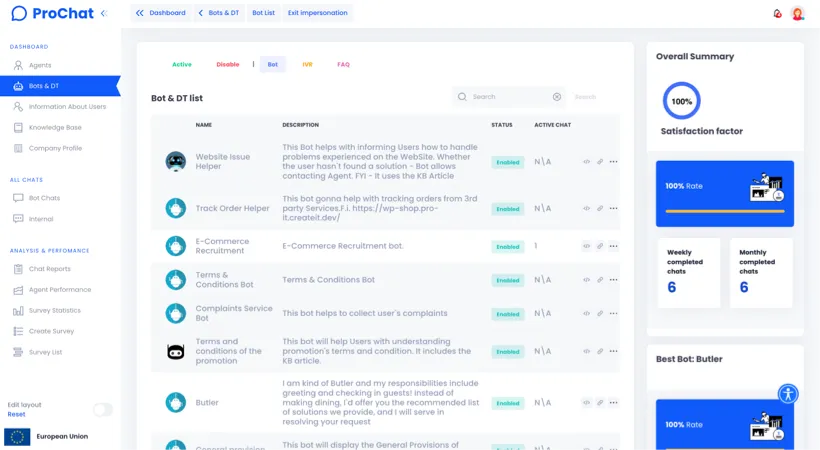The height and width of the screenshot is (450, 820).
Task: Open Knowledge Base in sidebar
Action: [55, 128]
